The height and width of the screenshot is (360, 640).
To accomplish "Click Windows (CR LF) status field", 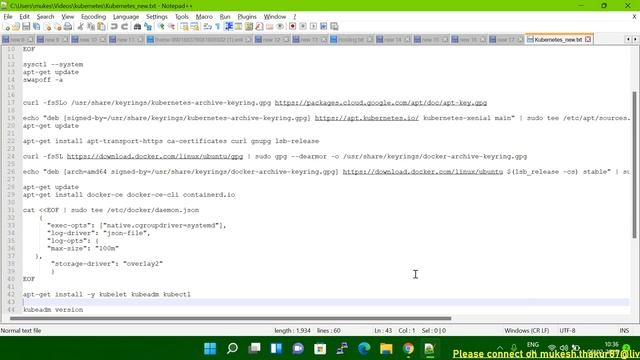I will [527, 331].
